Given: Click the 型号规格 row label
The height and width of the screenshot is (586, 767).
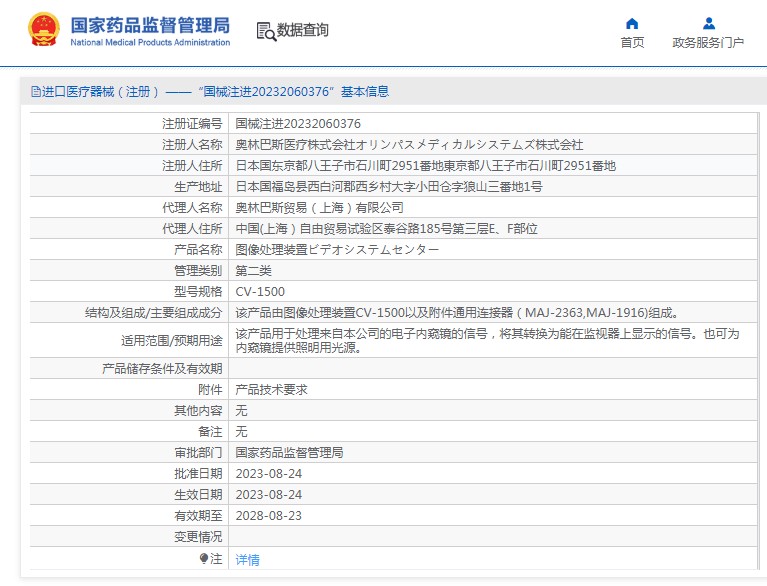Looking at the screenshot, I should (x=198, y=292).
